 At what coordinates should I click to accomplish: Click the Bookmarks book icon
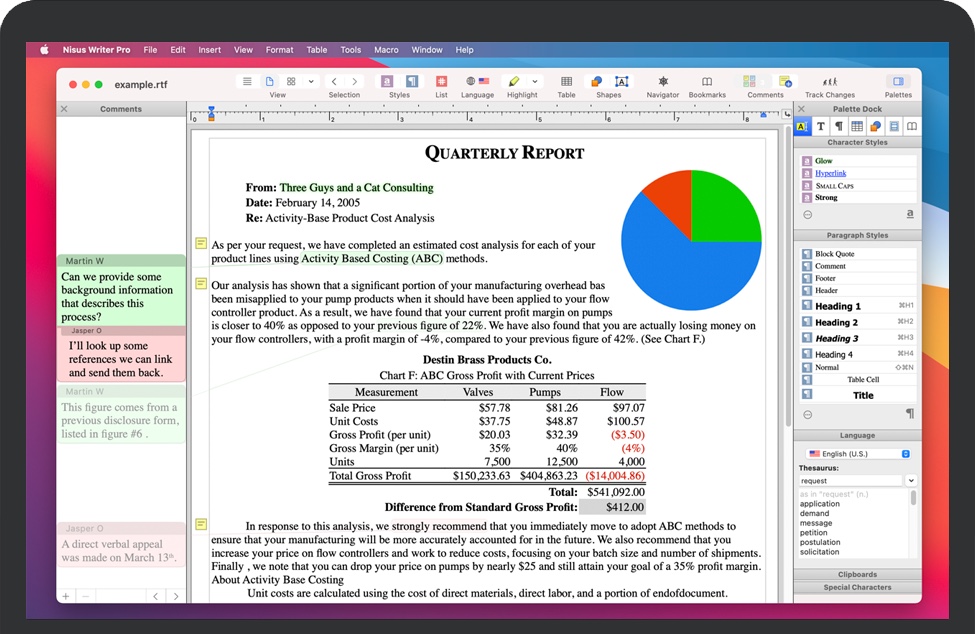[x=707, y=81]
